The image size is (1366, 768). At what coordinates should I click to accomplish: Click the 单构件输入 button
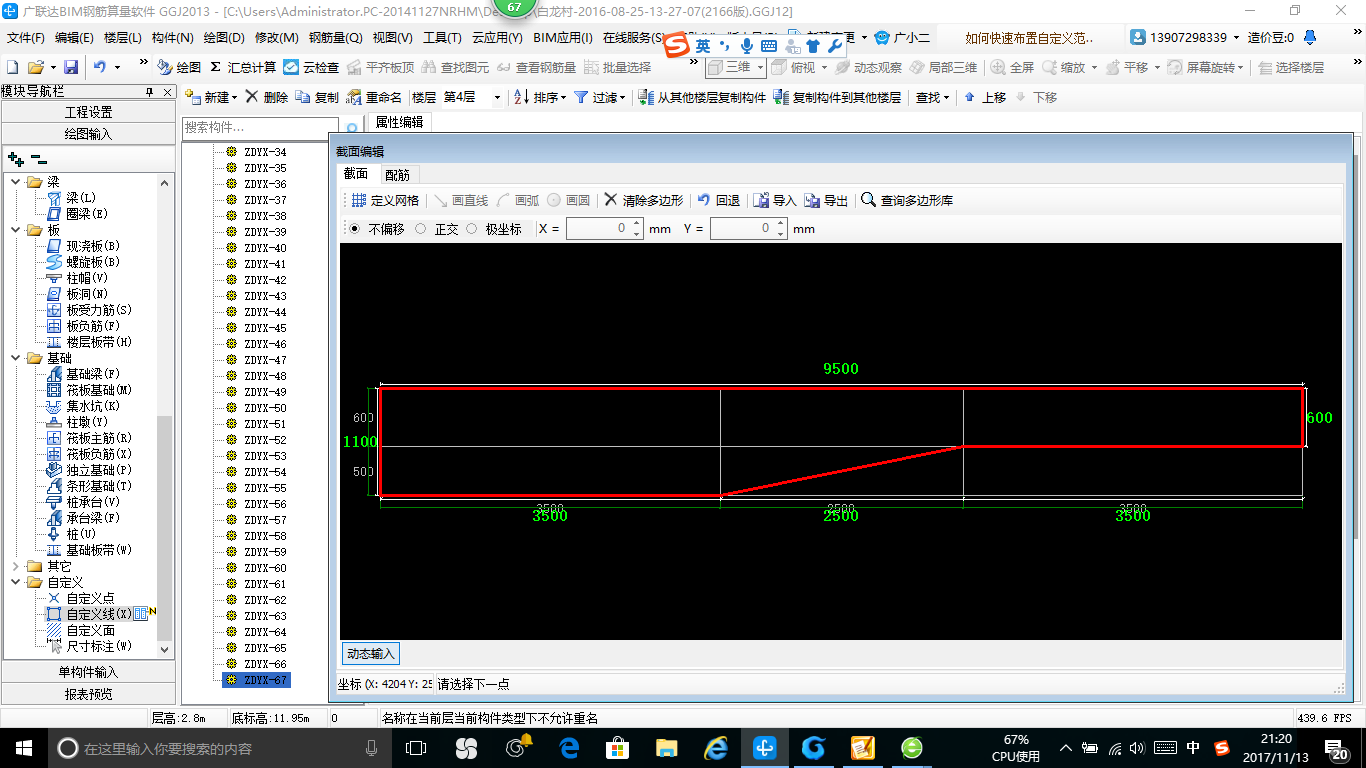(x=88, y=672)
